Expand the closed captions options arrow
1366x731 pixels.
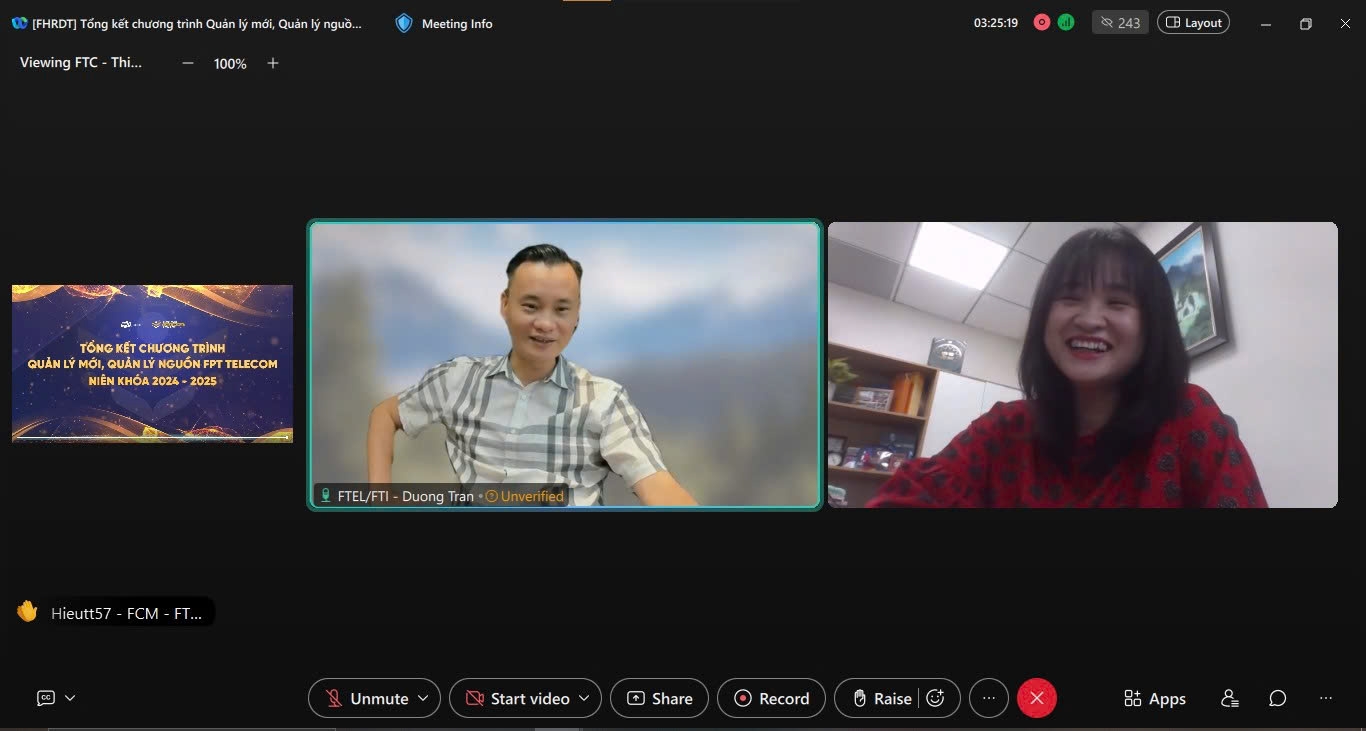click(70, 698)
